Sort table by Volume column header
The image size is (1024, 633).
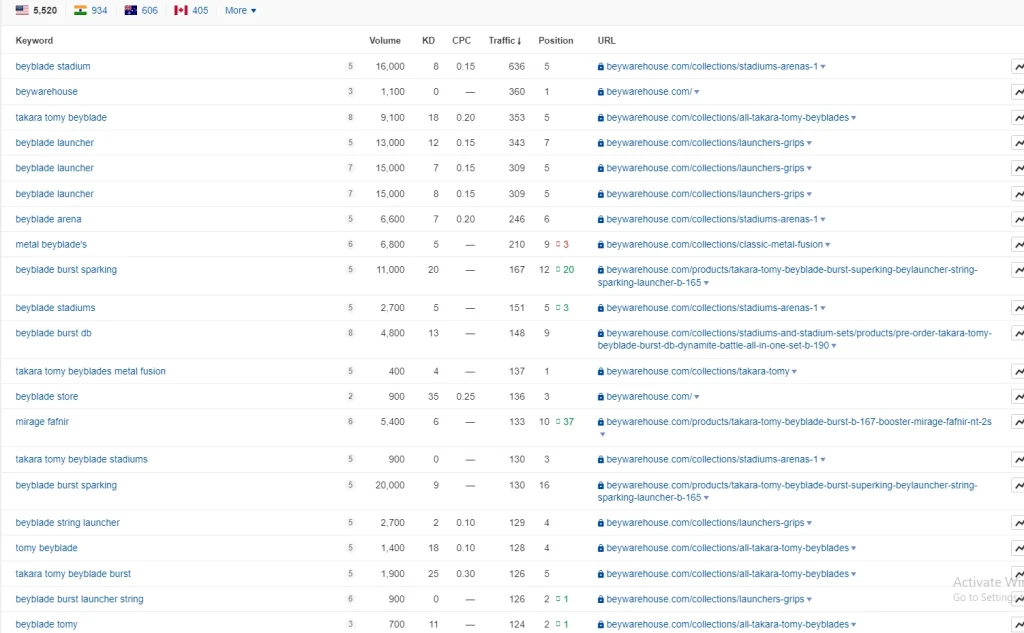click(x=385, y=41)
